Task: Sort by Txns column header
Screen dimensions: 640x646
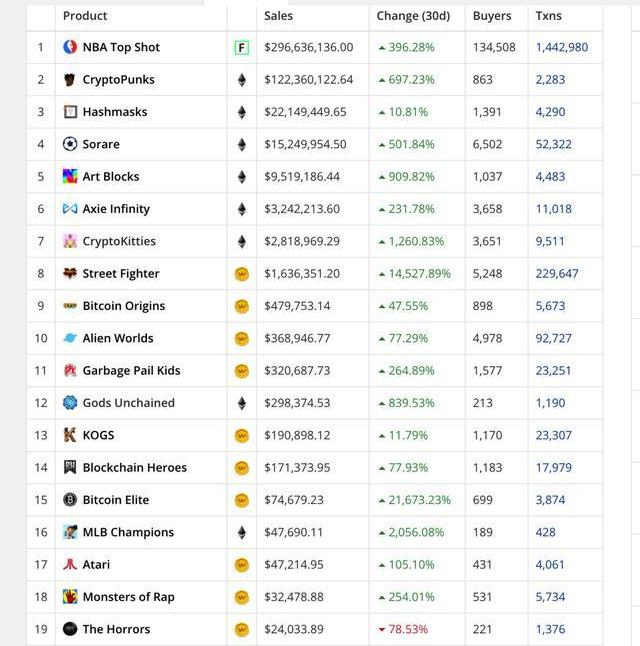Action: tap(548, 16)
